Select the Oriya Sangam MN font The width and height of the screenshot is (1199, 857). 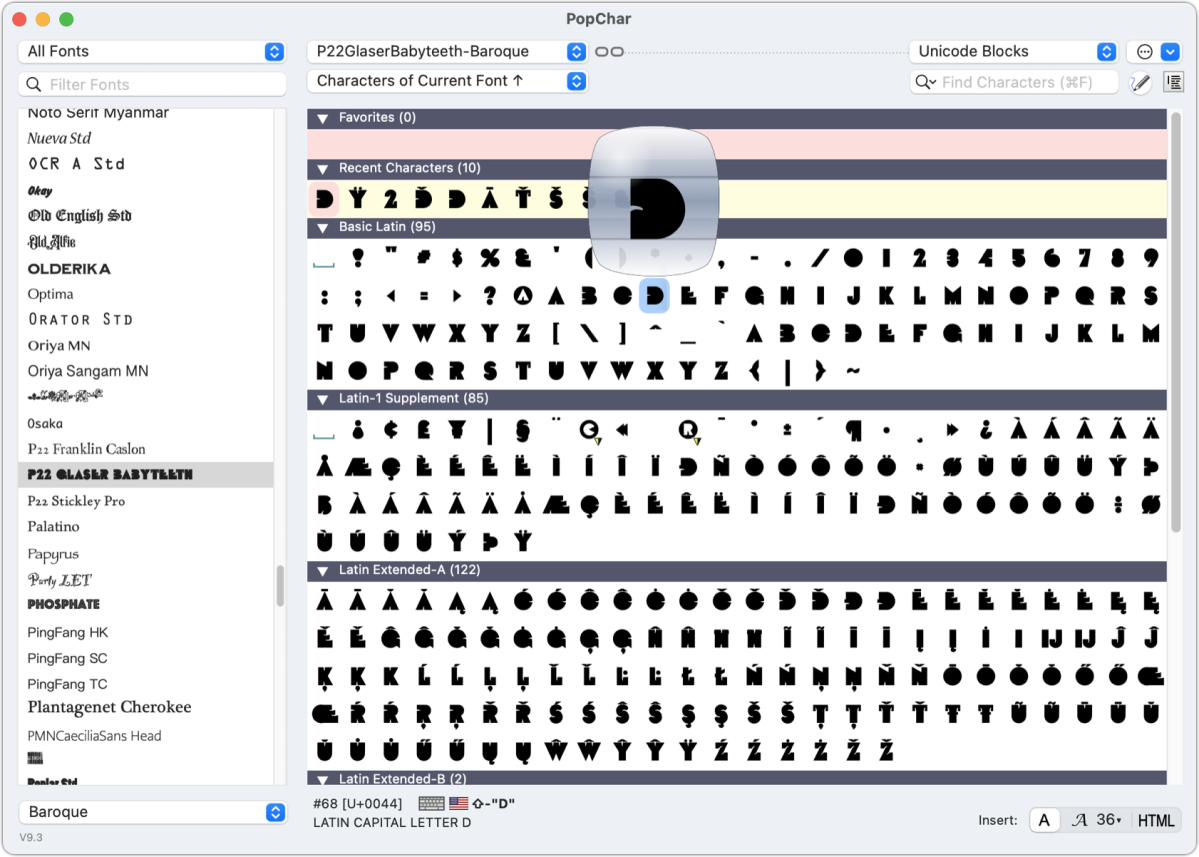point(88,372)
